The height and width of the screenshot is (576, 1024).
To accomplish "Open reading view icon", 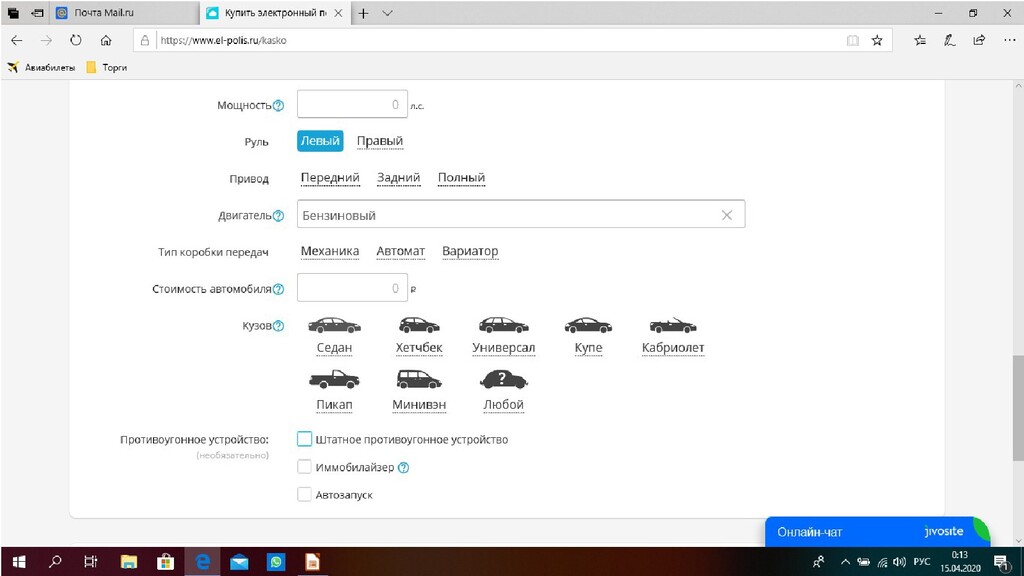I will click(852, 40).
